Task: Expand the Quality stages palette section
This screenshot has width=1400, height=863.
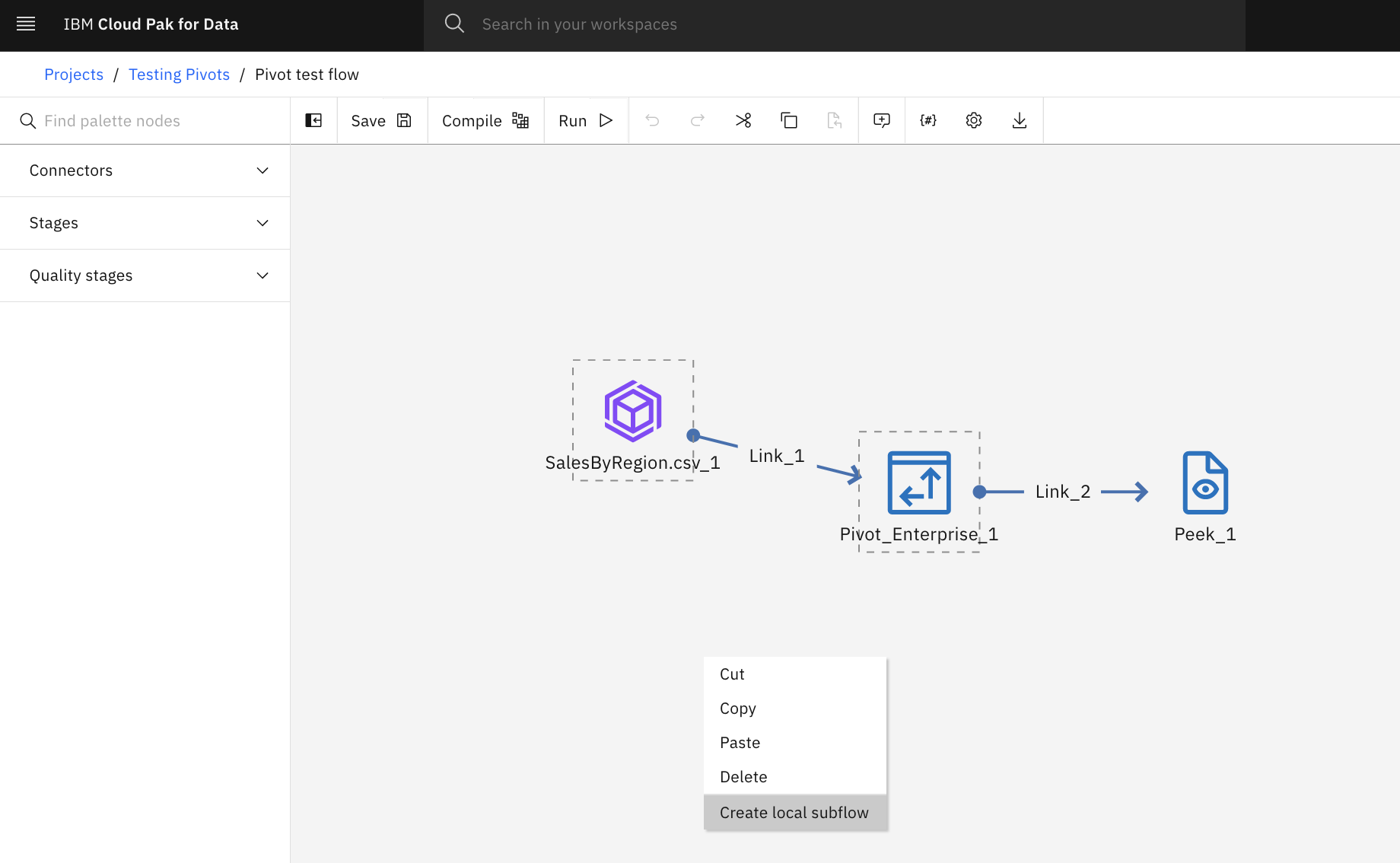Action: click(x=145, y=275)
